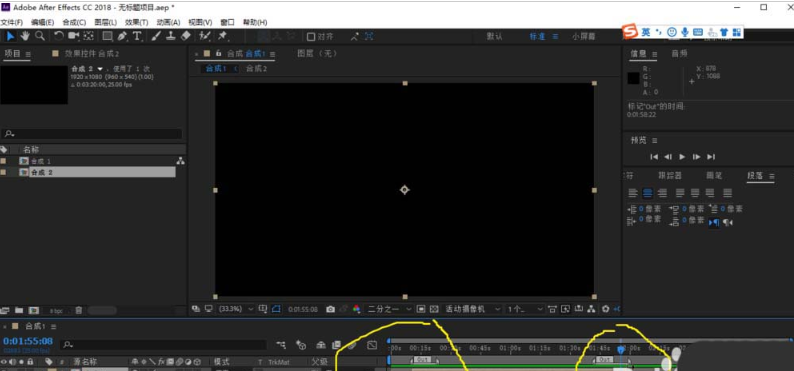
Task: Jump to the first frame in the preview
Action: (654, 157)
